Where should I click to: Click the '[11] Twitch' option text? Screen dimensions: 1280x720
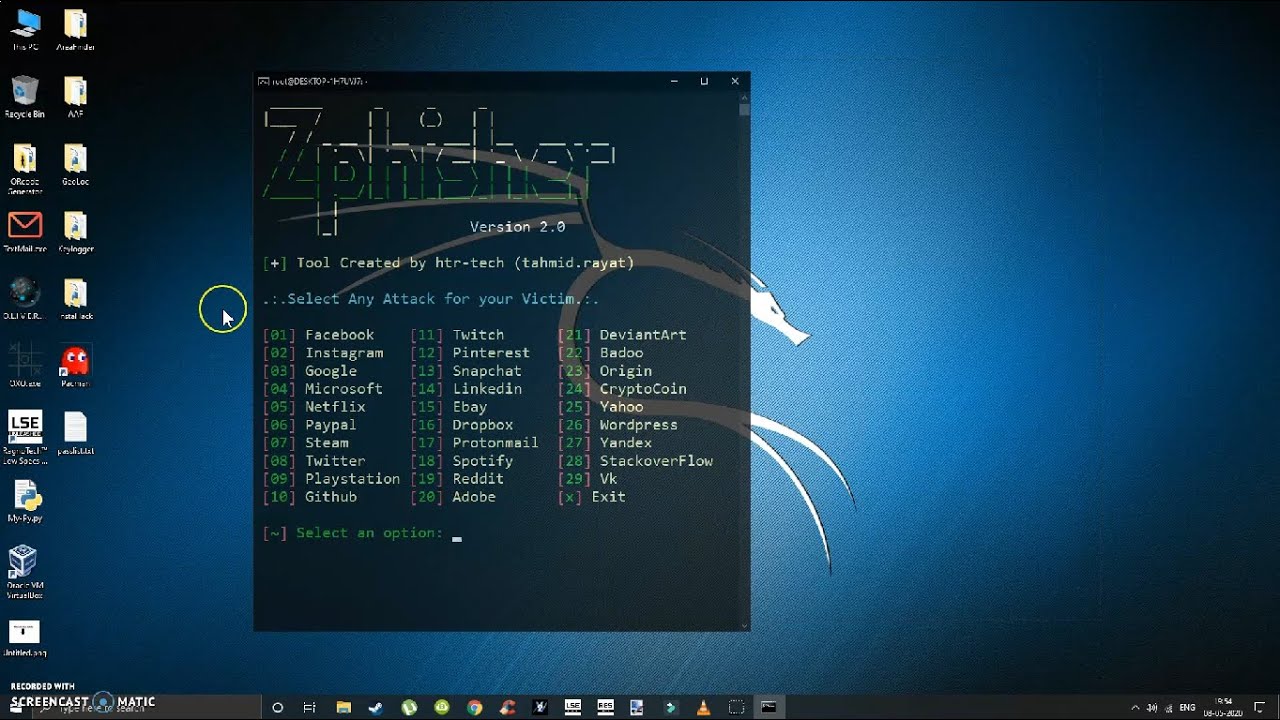coord(457,335)
